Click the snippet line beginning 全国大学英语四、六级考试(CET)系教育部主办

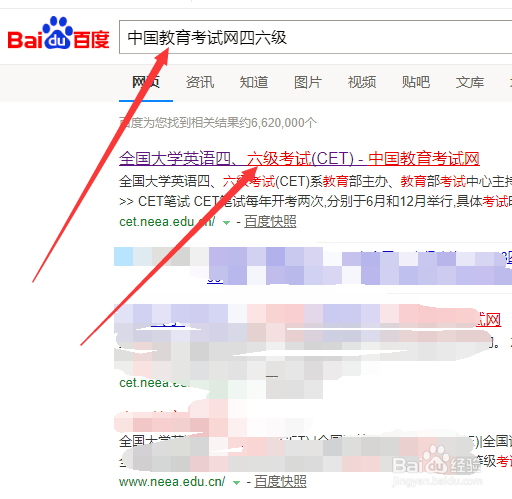(315, 181)
